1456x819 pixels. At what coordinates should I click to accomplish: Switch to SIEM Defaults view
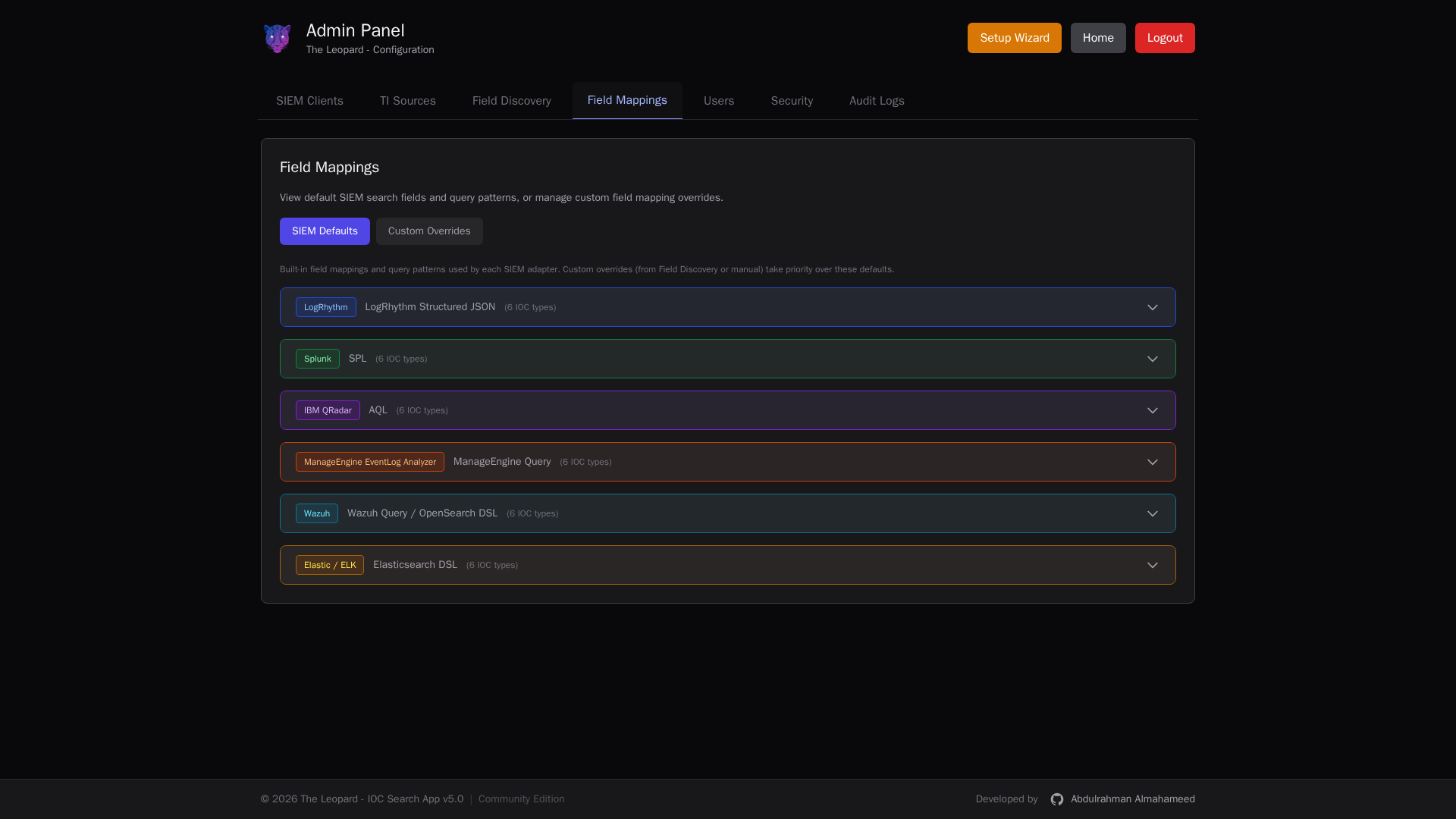click(x=325, y=231)
